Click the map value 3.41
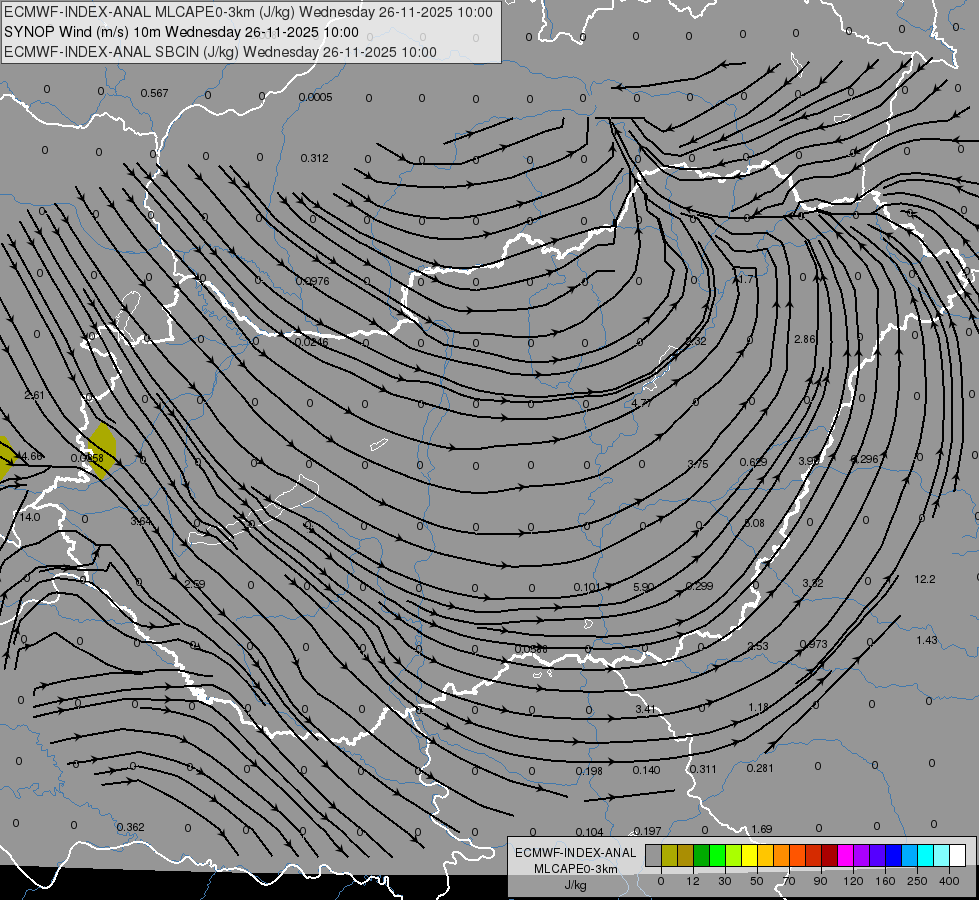This screenshot has width=979, height=900. point(646,709)
